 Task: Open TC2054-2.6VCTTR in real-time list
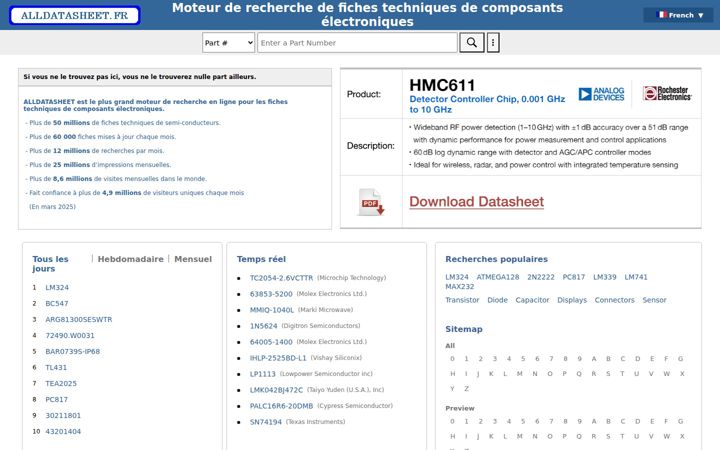click(x=281, y=278)
